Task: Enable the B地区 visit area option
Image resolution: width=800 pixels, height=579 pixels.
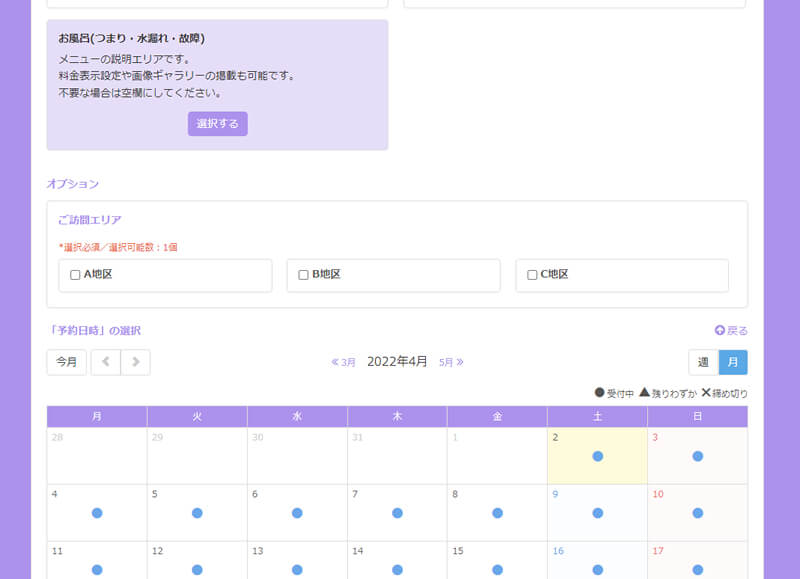Action: [303, 275]
